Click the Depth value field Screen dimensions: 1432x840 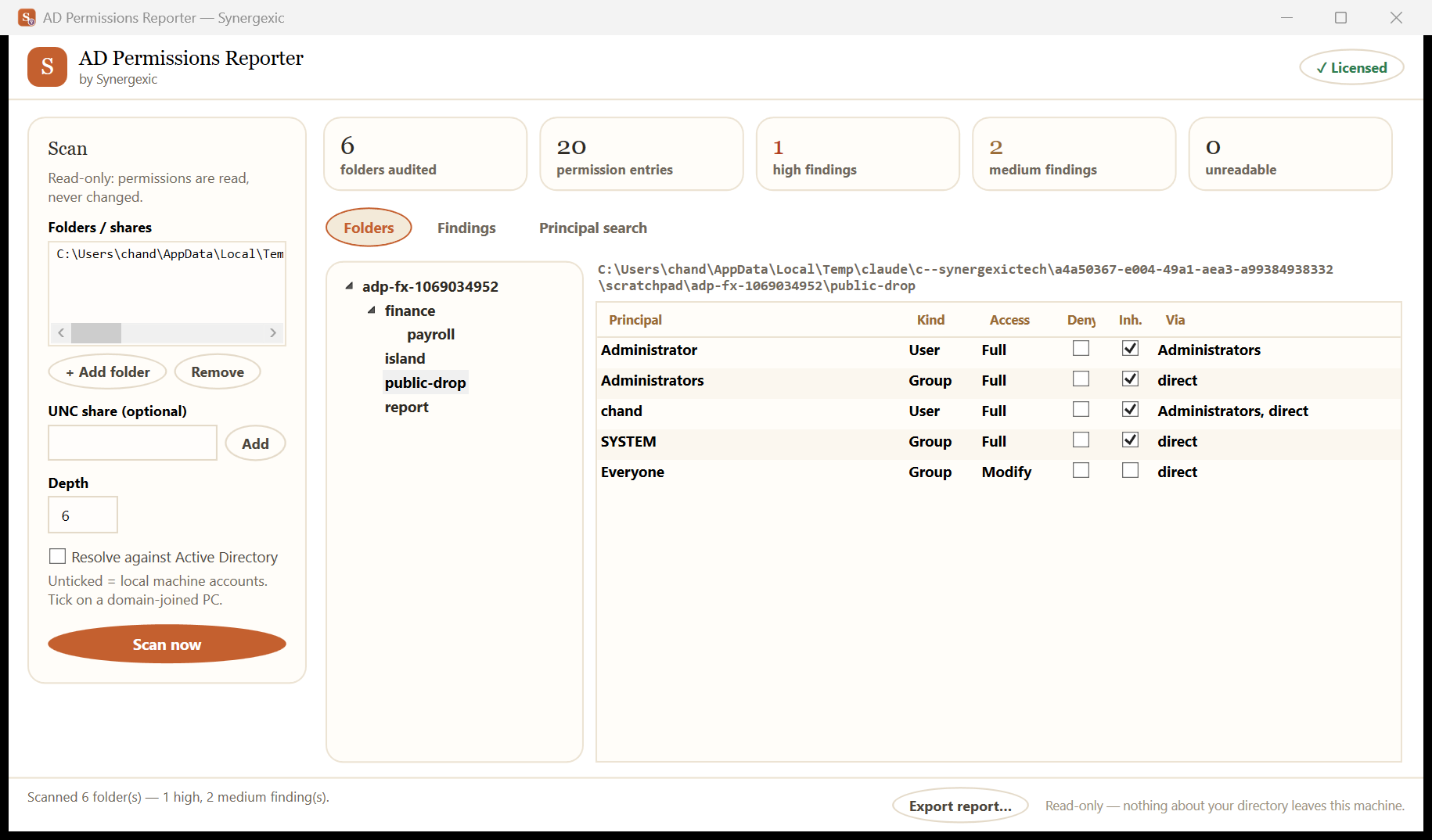click(83, 515)
